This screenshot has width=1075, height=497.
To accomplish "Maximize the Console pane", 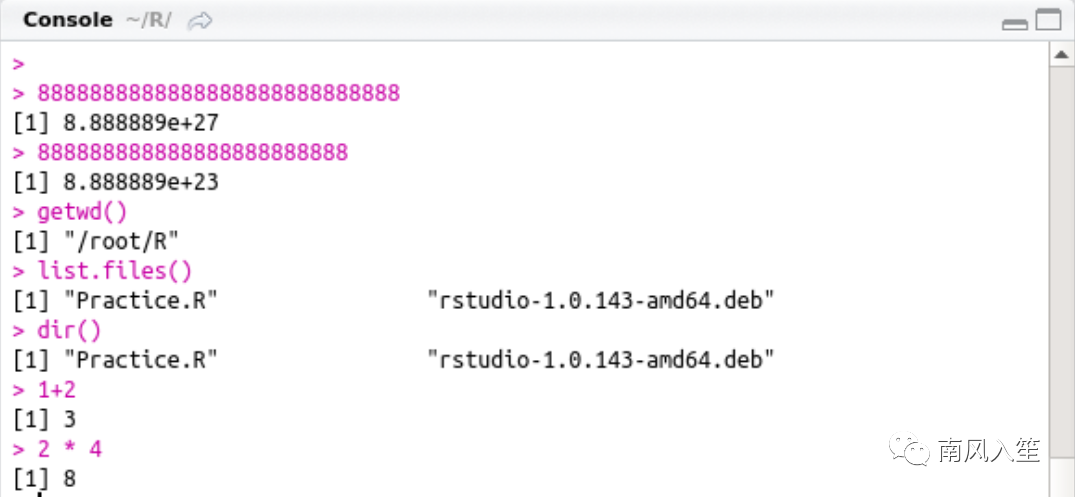I will [x=1048, y=20].
